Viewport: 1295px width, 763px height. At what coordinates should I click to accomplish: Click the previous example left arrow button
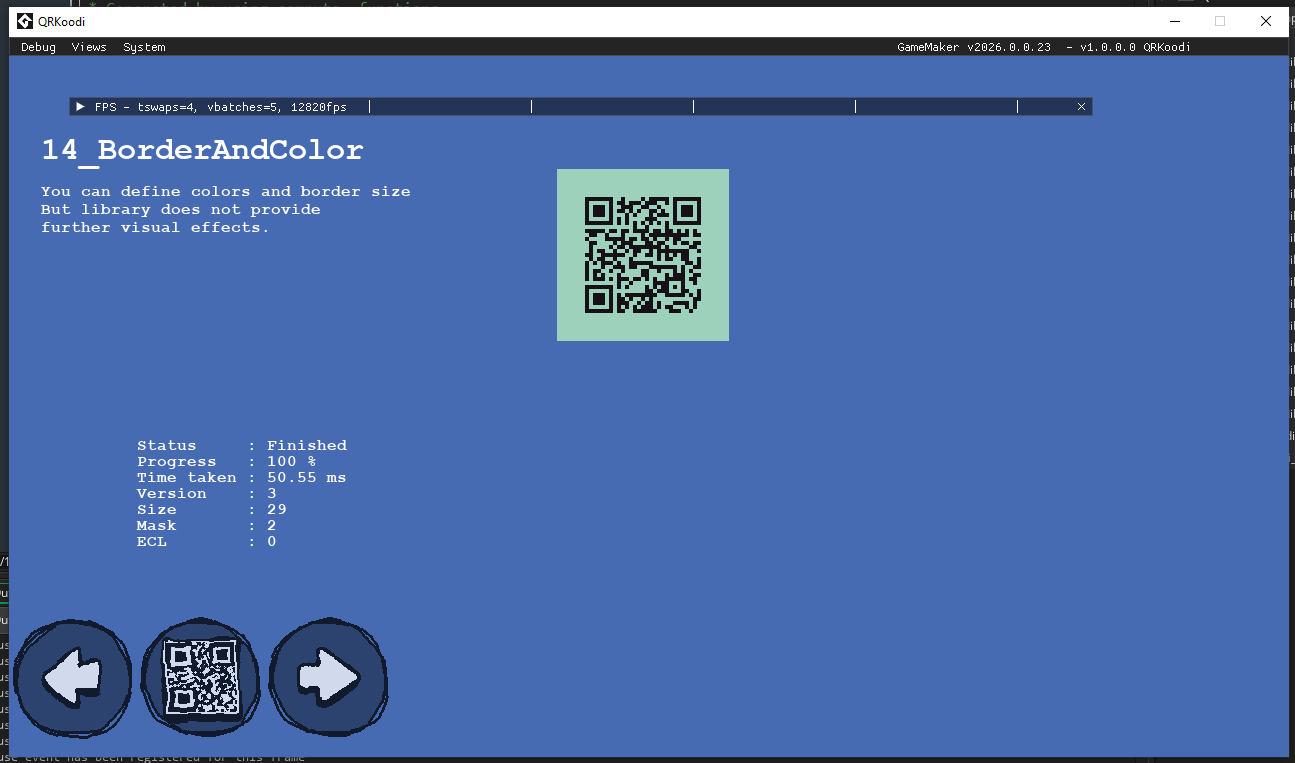pos(73,678)
